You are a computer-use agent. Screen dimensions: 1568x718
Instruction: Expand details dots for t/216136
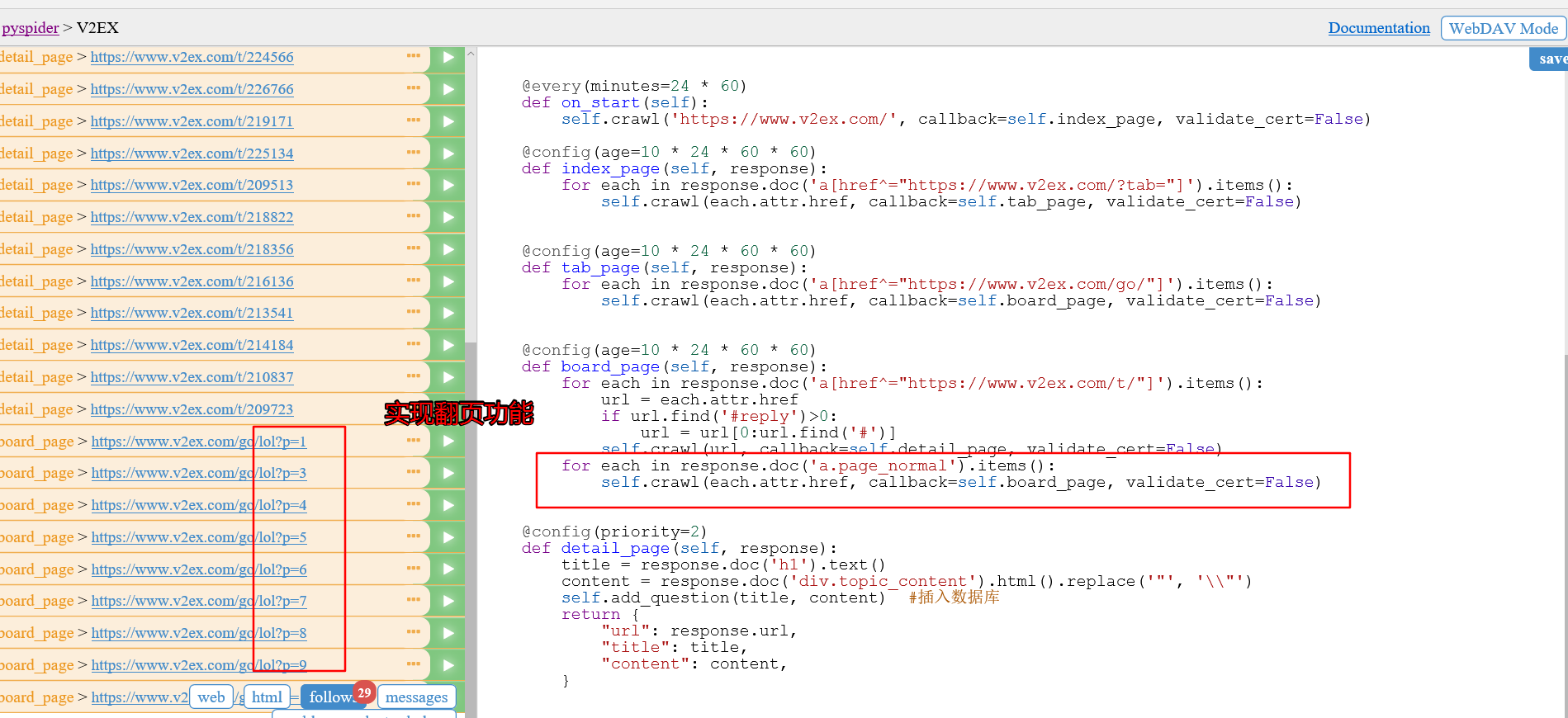point(414,280)
